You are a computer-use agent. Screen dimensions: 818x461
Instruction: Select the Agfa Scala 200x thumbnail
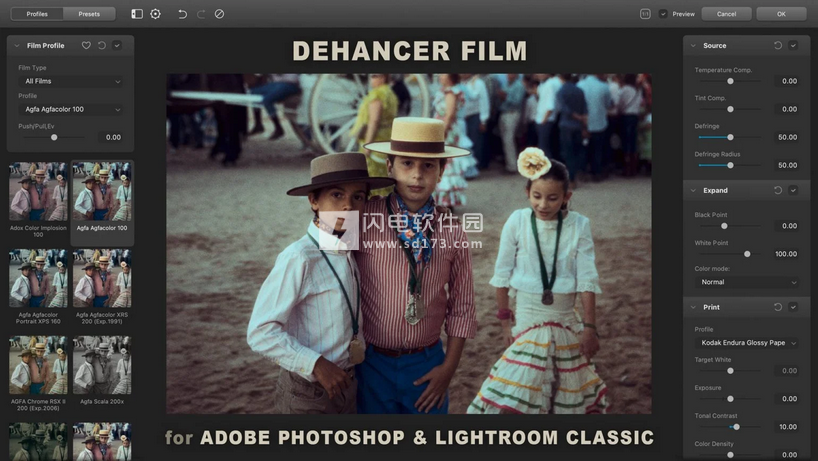coord(102,365)
